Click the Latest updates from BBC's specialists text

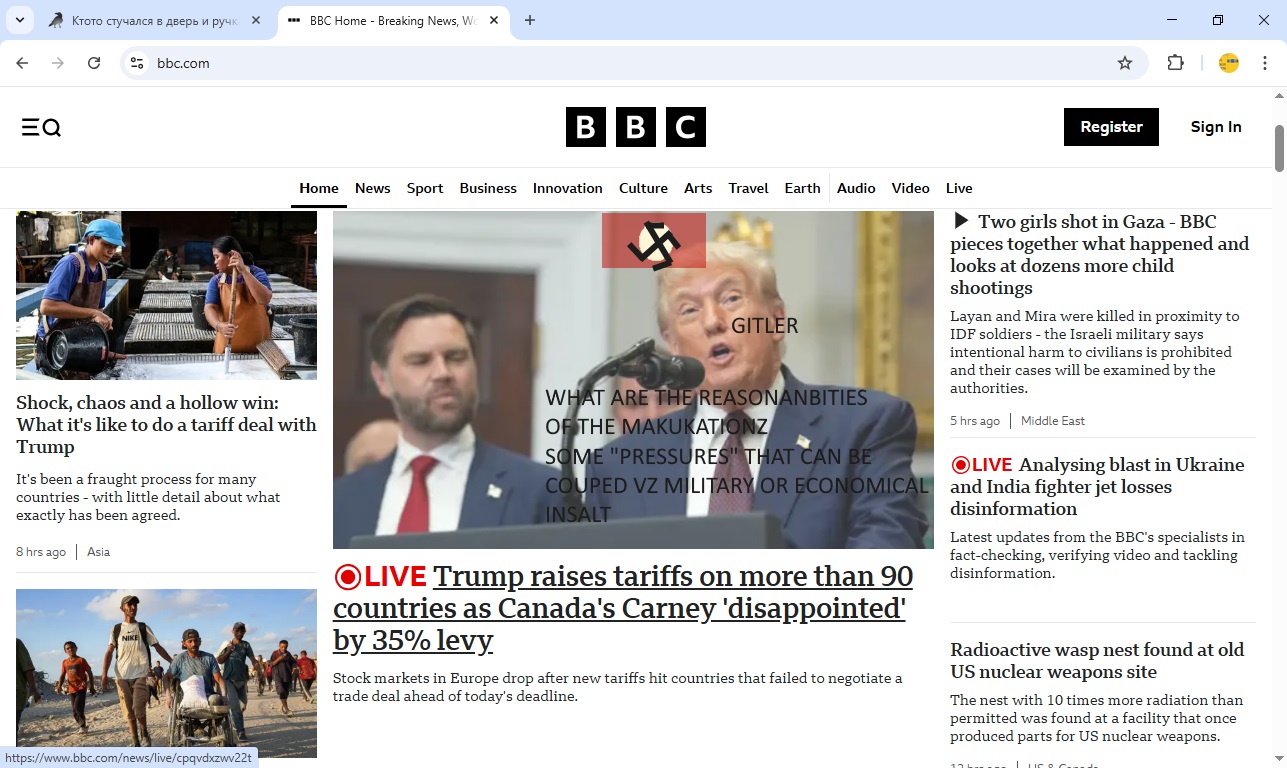pyautogui.click(x=1097, y=555)
